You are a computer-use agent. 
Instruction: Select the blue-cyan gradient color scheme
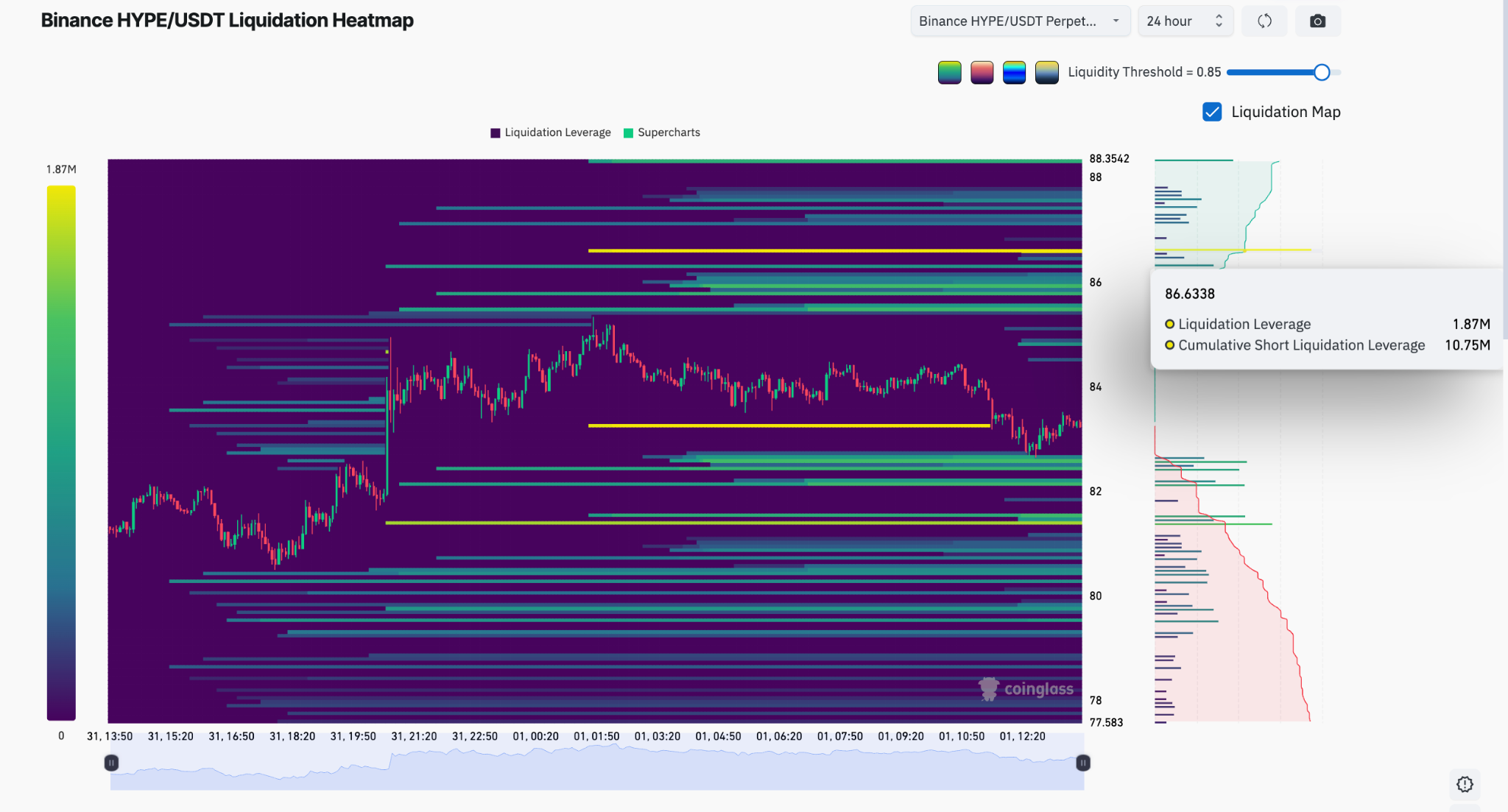coord(1014,72)
